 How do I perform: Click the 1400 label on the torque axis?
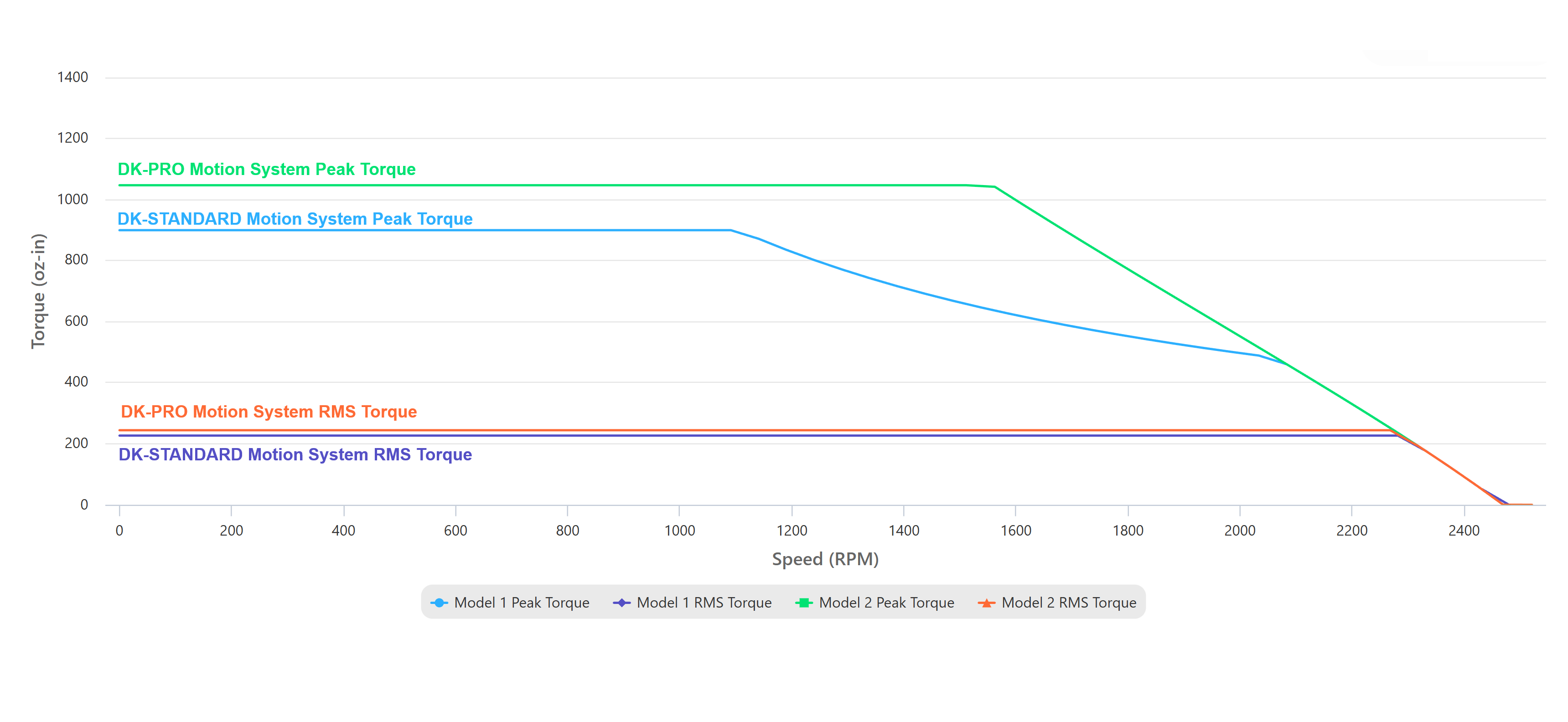72,77
